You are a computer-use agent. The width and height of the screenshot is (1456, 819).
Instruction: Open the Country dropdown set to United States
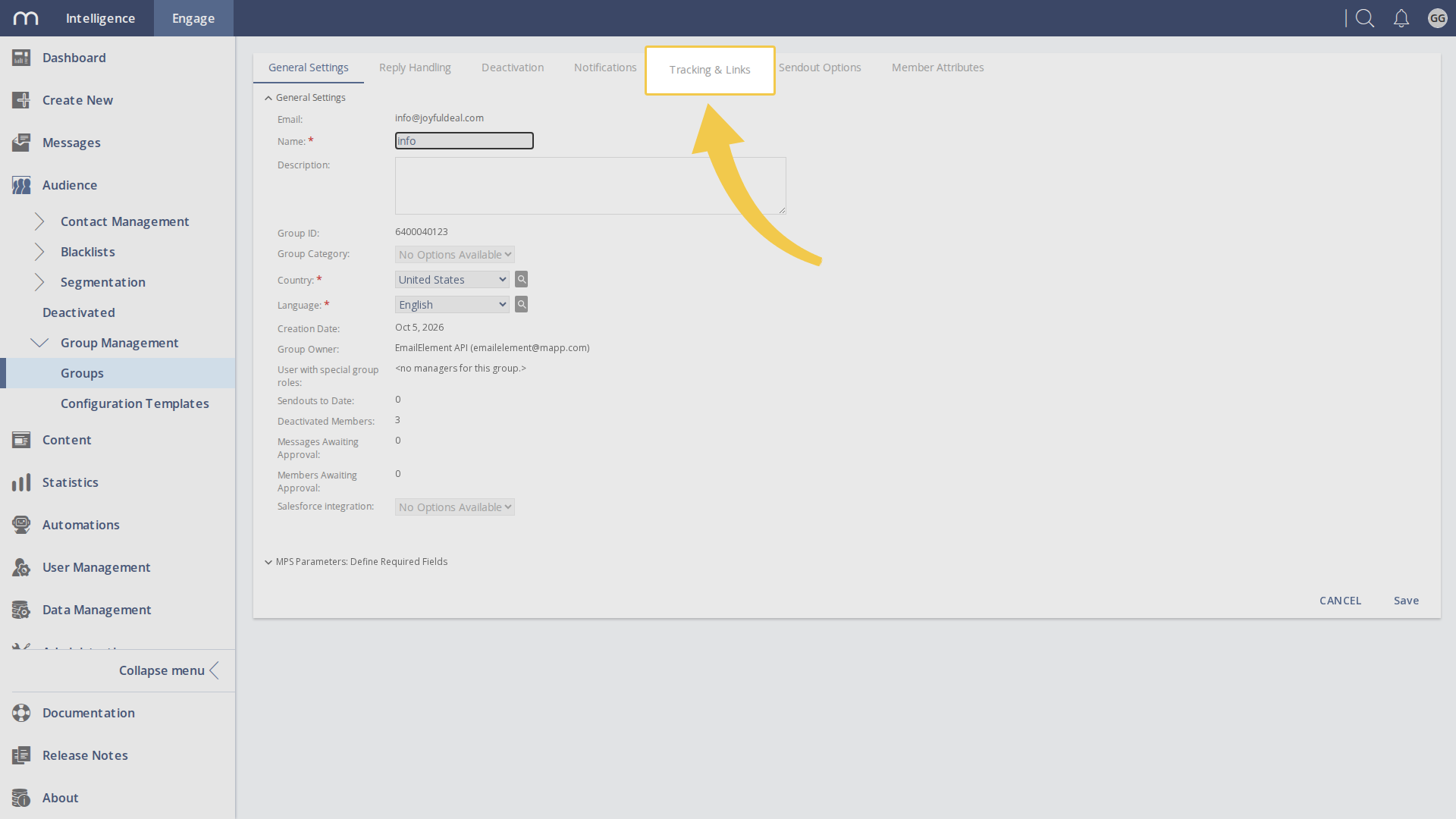pyautogui.click(x=452, y=280)
